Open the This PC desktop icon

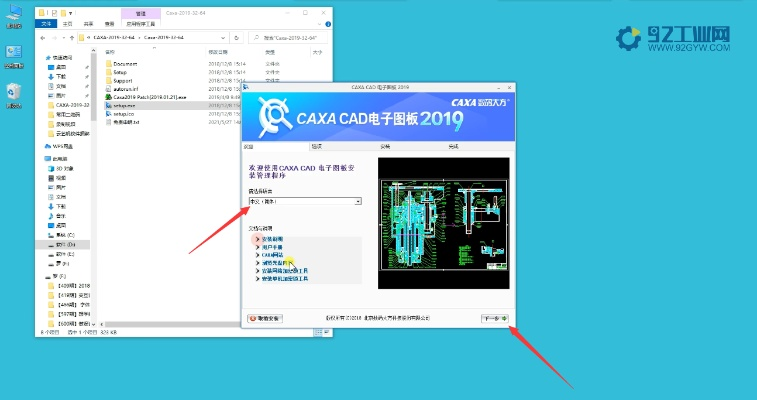coord(14,16)
